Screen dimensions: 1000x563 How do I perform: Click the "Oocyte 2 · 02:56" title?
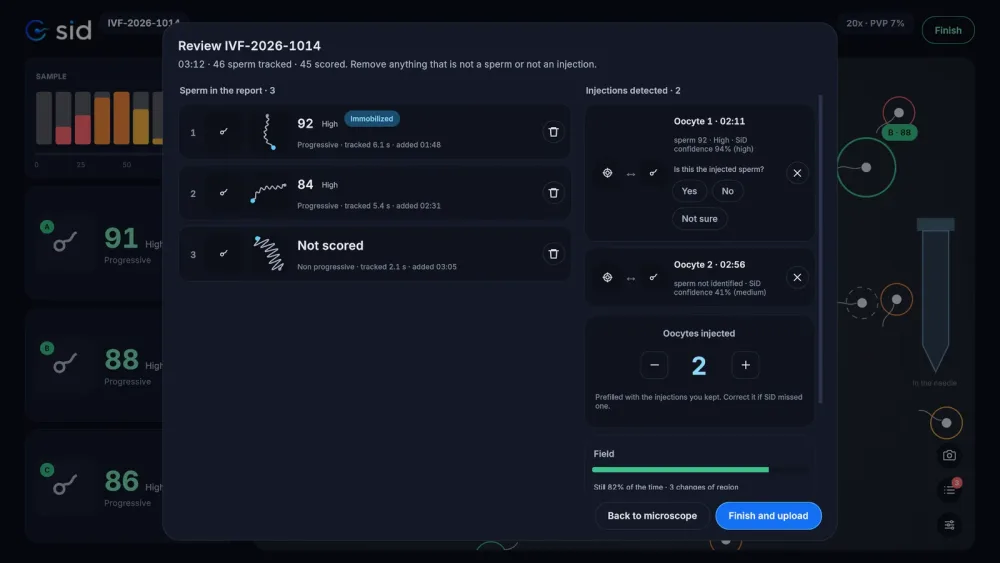point(709,265)
